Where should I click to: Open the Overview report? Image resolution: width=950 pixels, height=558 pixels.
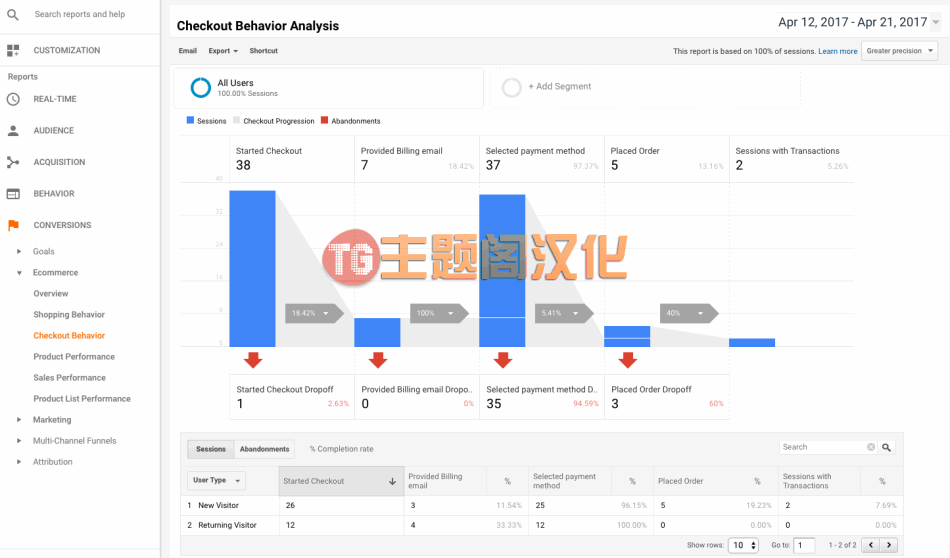[51, 293]
